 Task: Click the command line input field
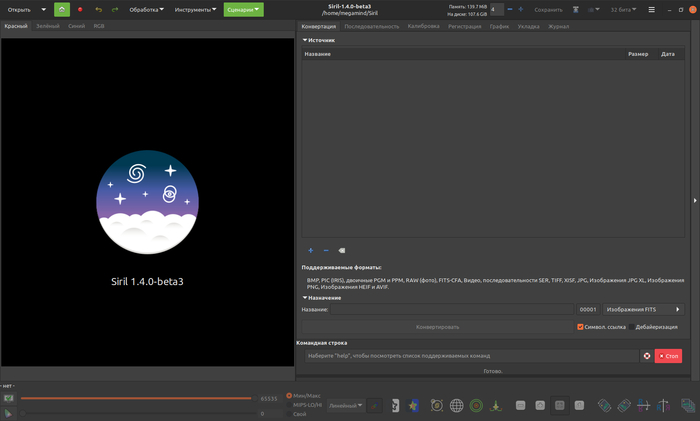[470, 355]
